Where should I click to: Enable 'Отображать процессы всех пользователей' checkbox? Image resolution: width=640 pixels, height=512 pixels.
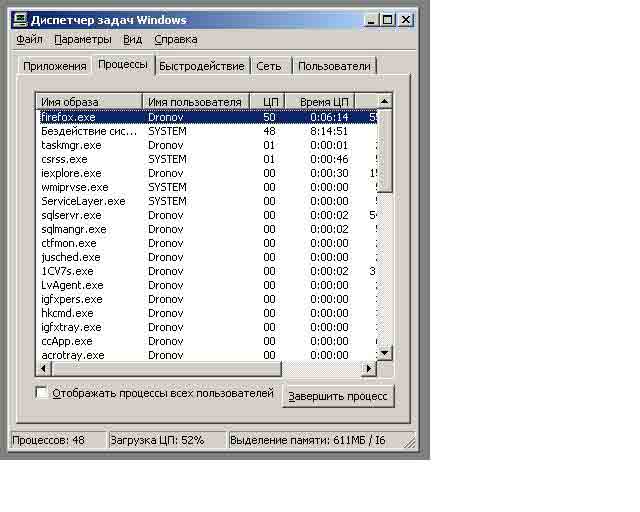[42, 394]
